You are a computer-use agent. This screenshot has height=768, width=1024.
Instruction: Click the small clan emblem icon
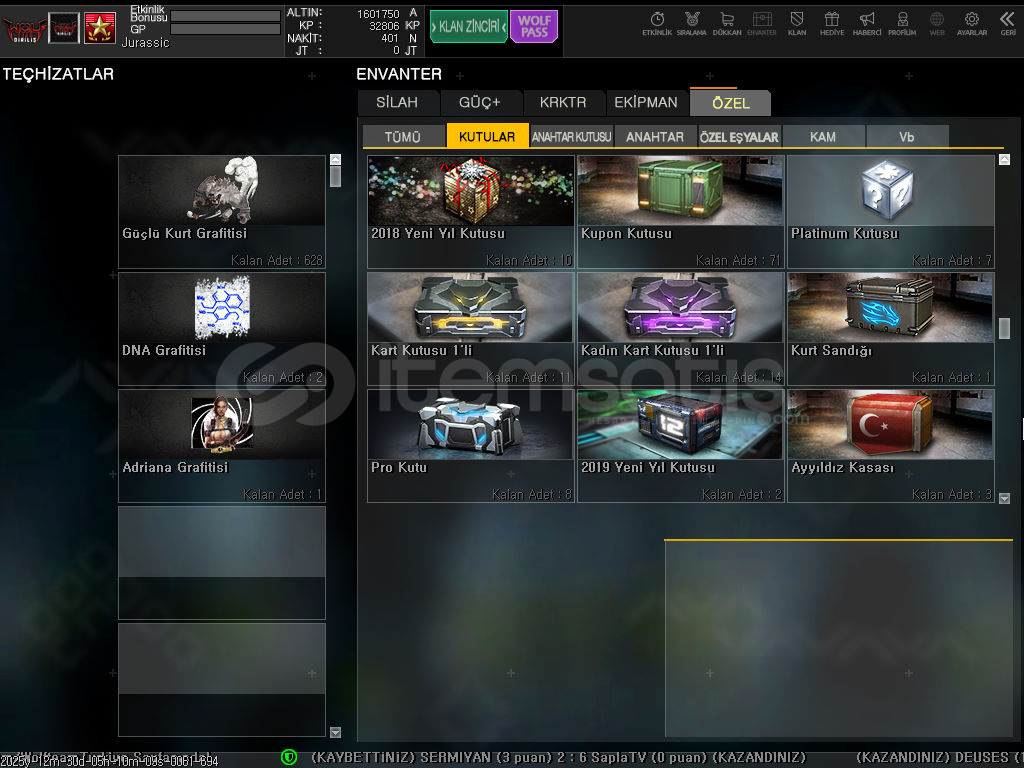[64, 28]
